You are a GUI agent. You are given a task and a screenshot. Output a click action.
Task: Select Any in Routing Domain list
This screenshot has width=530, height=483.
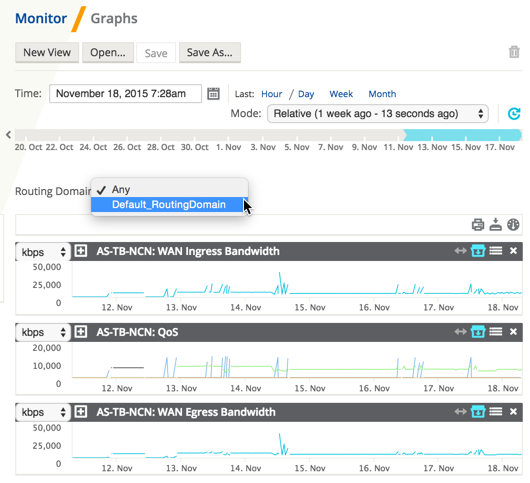[170, 190]
